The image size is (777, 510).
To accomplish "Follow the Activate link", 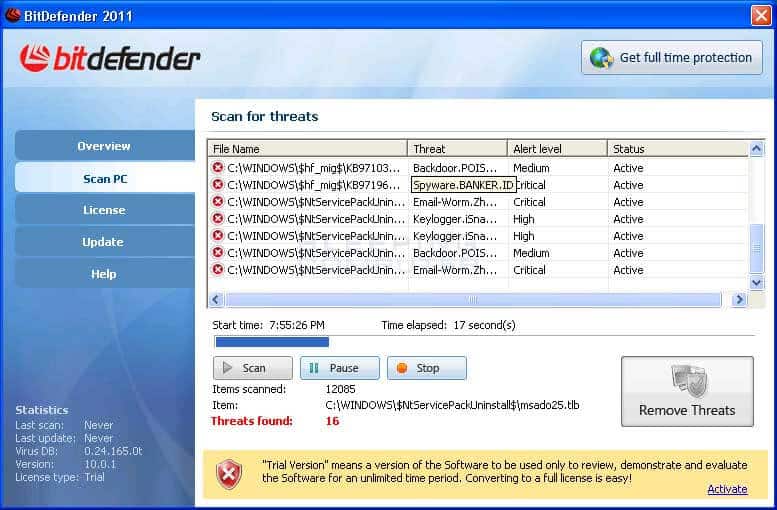I will (727, 489).
